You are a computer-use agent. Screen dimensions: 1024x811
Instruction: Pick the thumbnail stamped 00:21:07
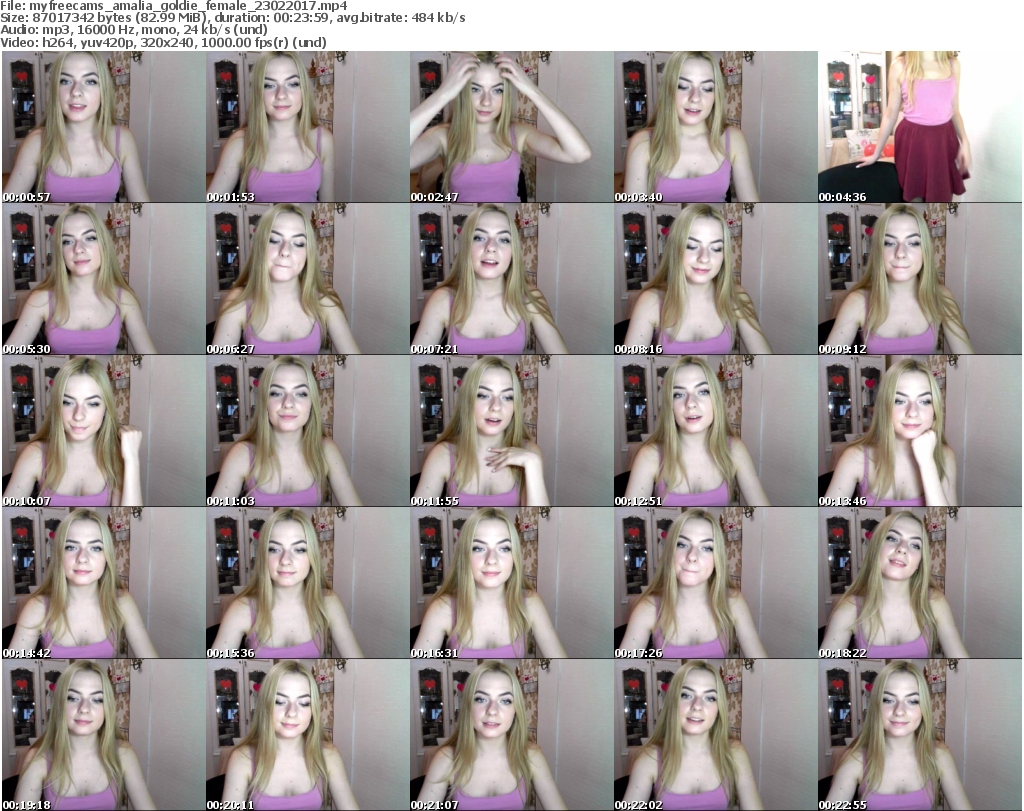[x=511, y=735]
